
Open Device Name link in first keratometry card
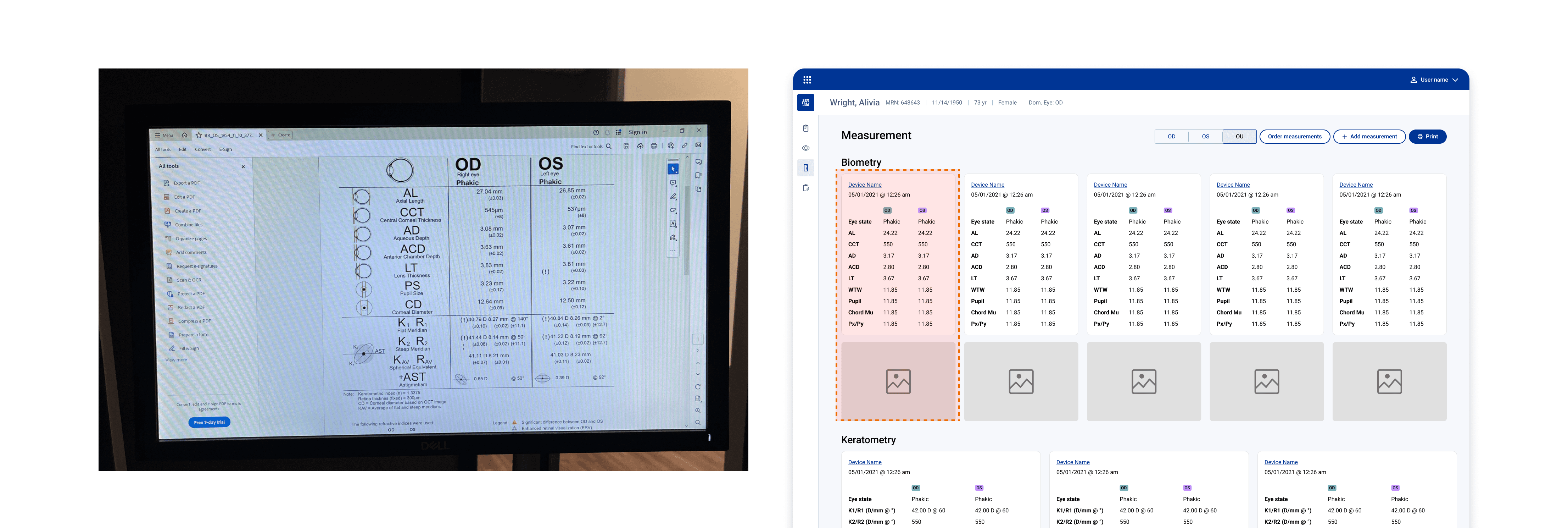(x=864, y=462)
